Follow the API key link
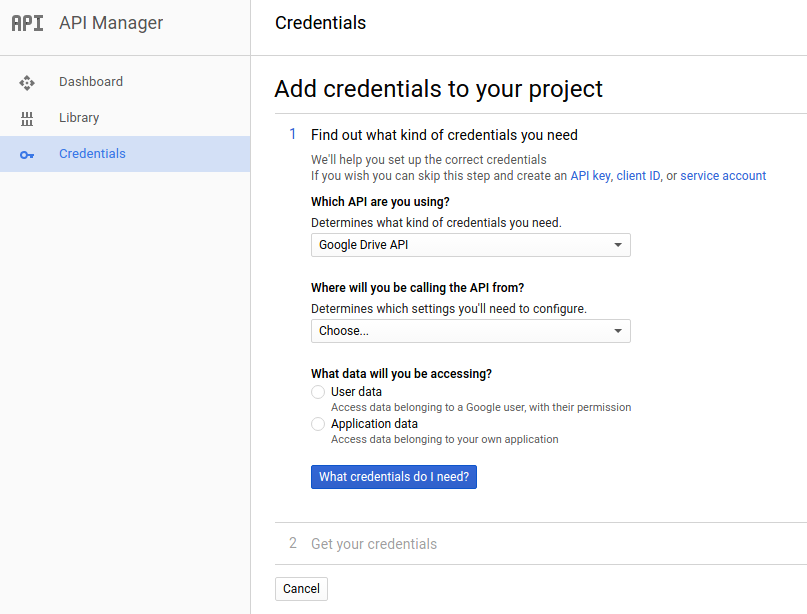807x614 pixels. click(x=590, y=176)
